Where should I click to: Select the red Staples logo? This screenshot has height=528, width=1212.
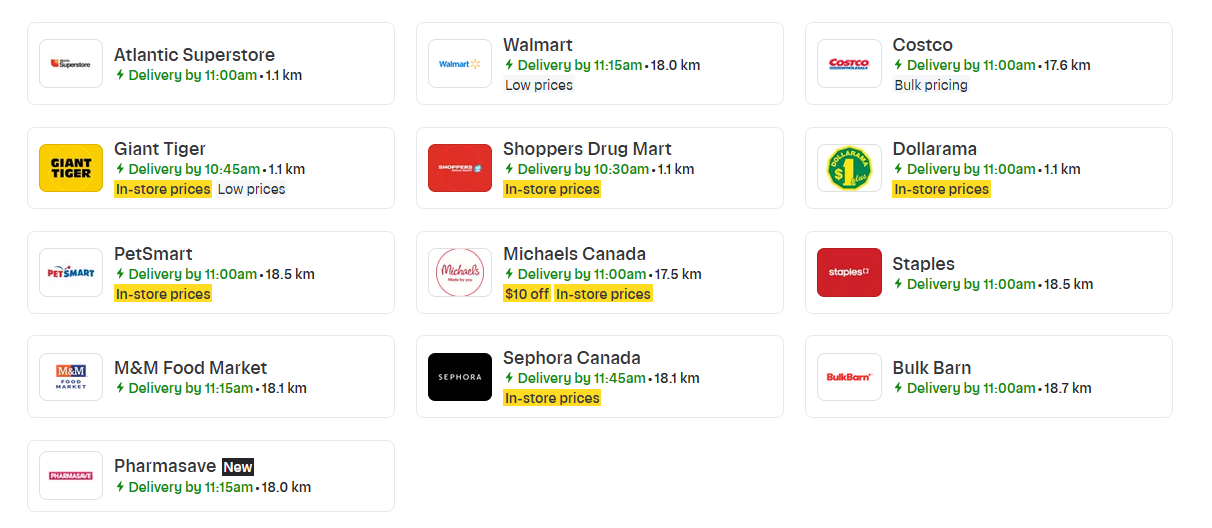pos(849,272)
